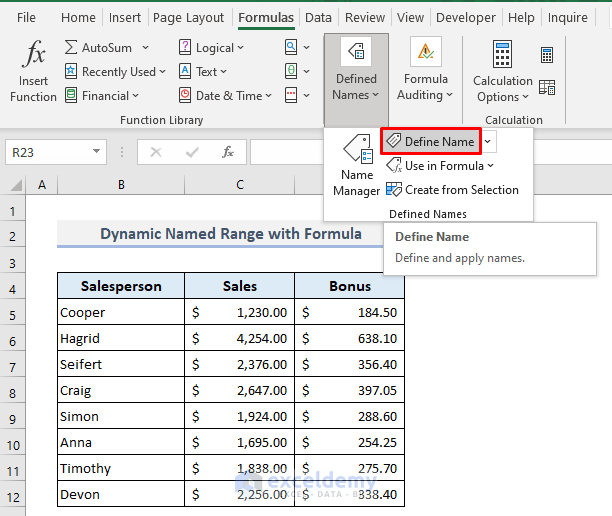Expand the Name Box dropdown arrow

click(x=96, y=151)
